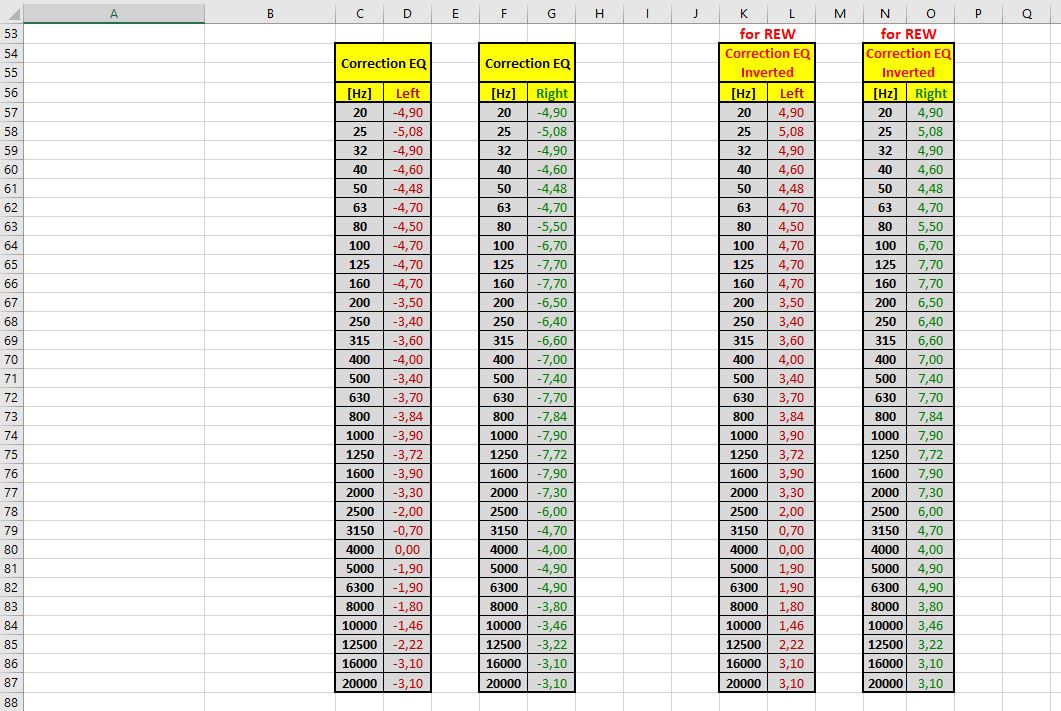Select the -2,22 value at 12500 Hz

(x=407, y=645)
